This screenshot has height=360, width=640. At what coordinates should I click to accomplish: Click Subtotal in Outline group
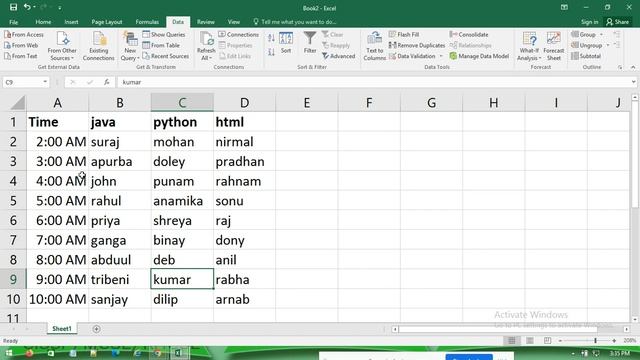pos(586,56)
